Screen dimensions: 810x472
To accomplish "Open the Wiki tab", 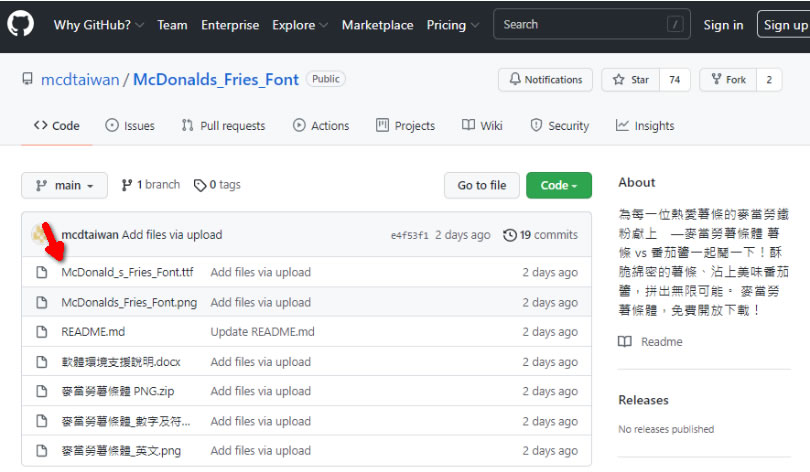I will 482,125.
